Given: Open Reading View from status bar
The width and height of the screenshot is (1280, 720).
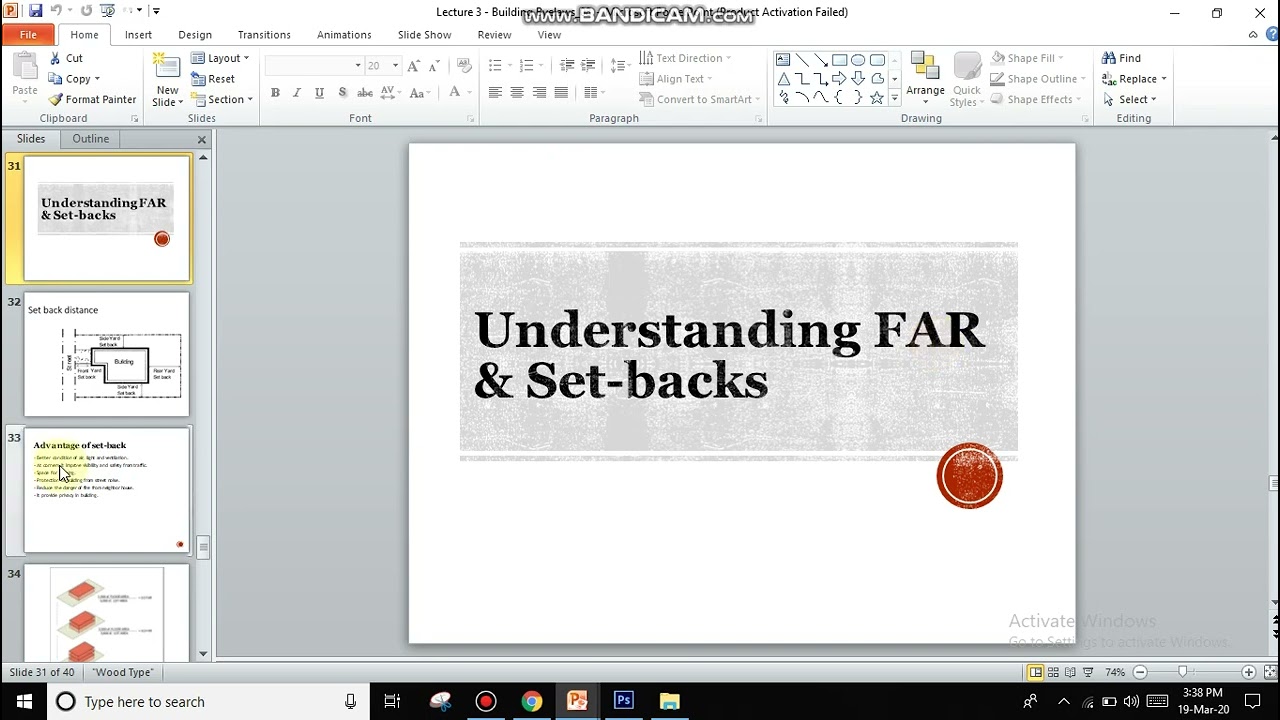Looking at the screenshot, I should tap(1070, 672).
